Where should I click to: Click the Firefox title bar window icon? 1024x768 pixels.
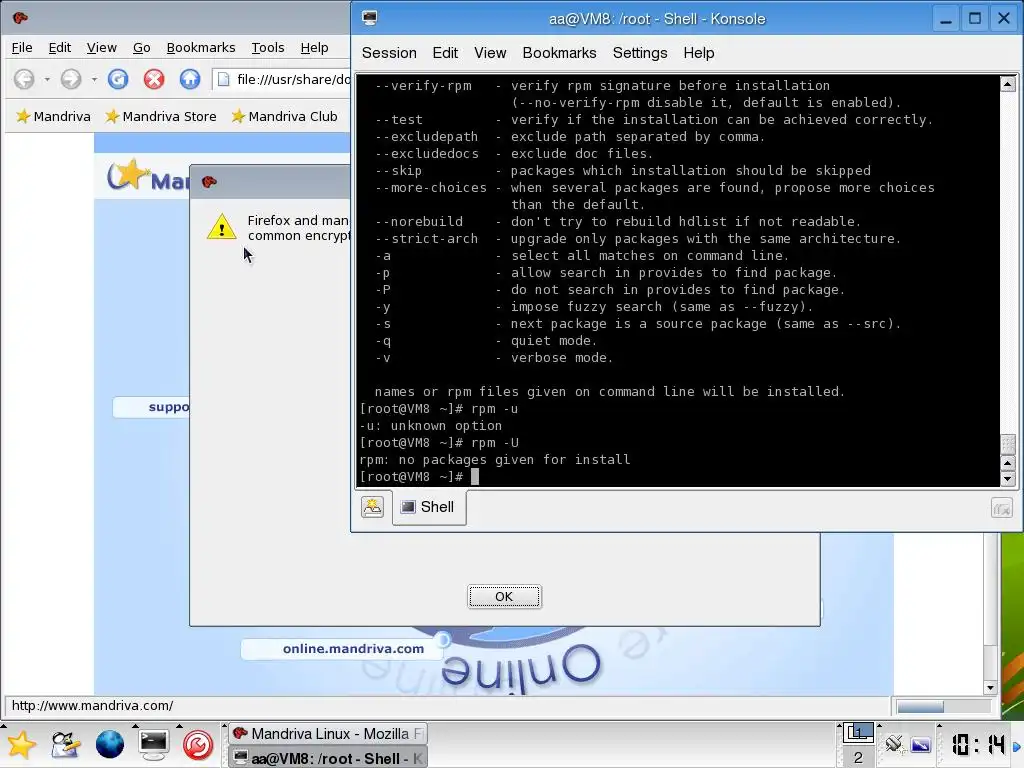point(20,18)
